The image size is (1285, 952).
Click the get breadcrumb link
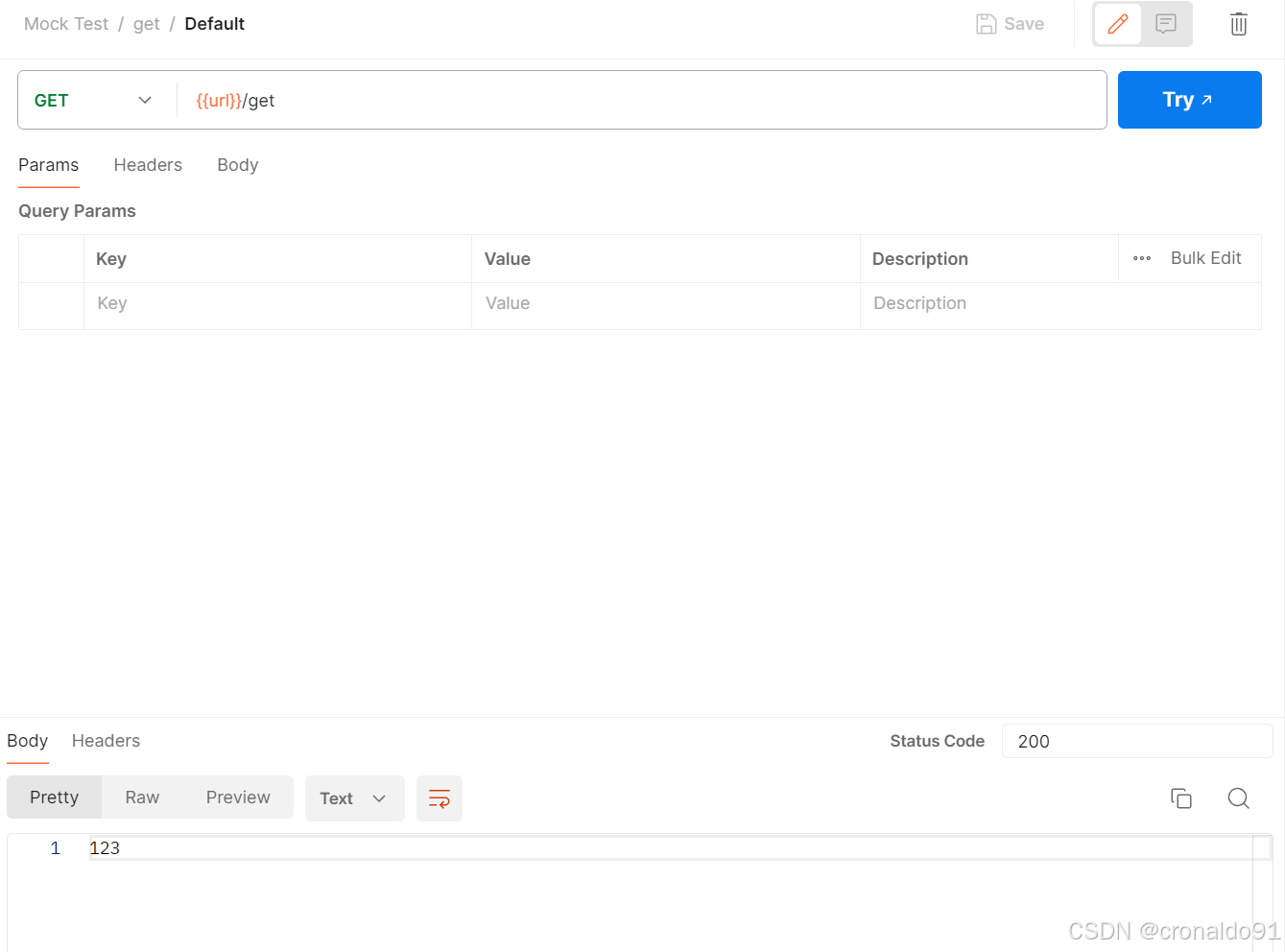pos(147,24)
